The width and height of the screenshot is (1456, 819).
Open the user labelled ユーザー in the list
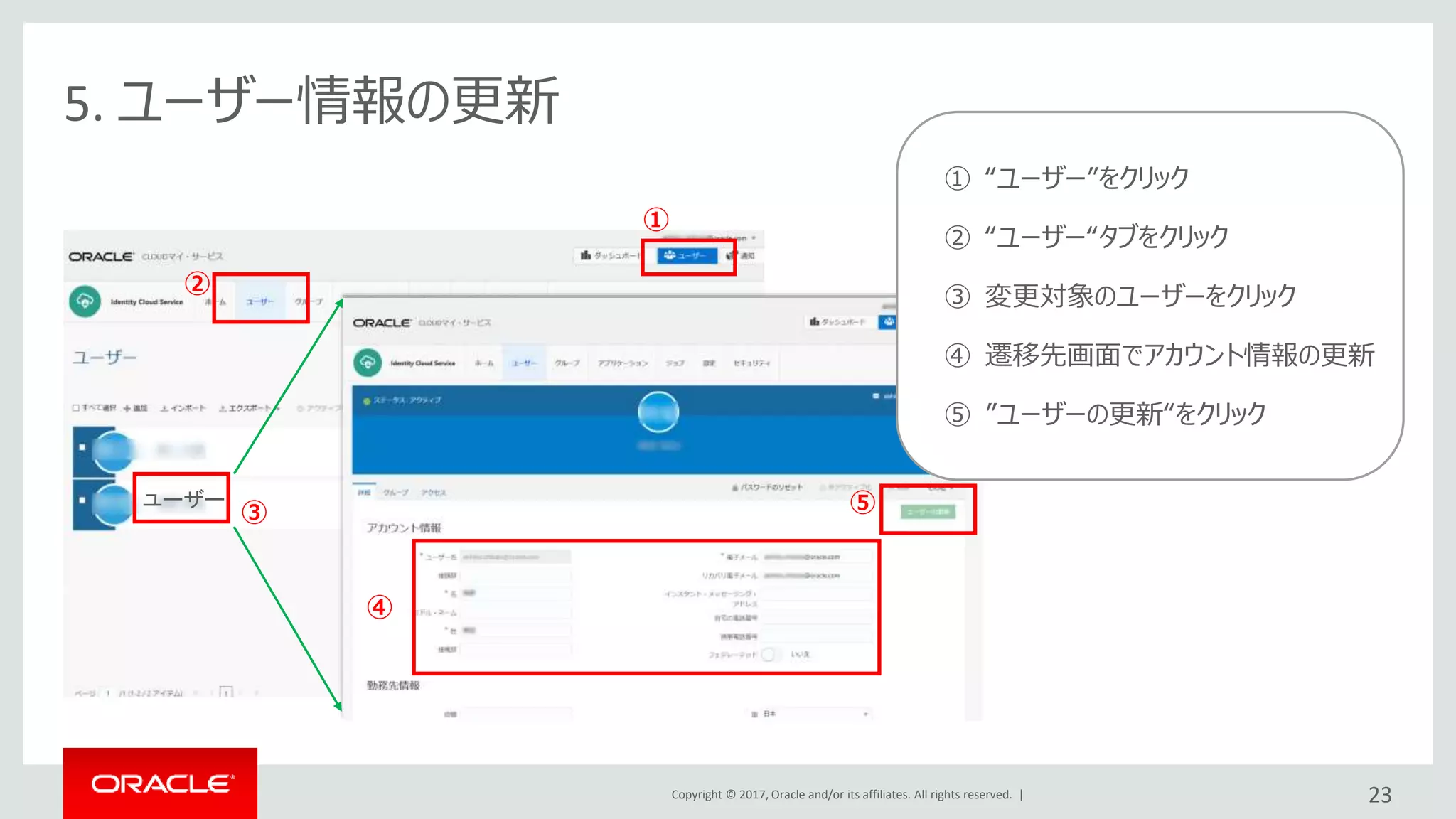click(x=183, y=499)
